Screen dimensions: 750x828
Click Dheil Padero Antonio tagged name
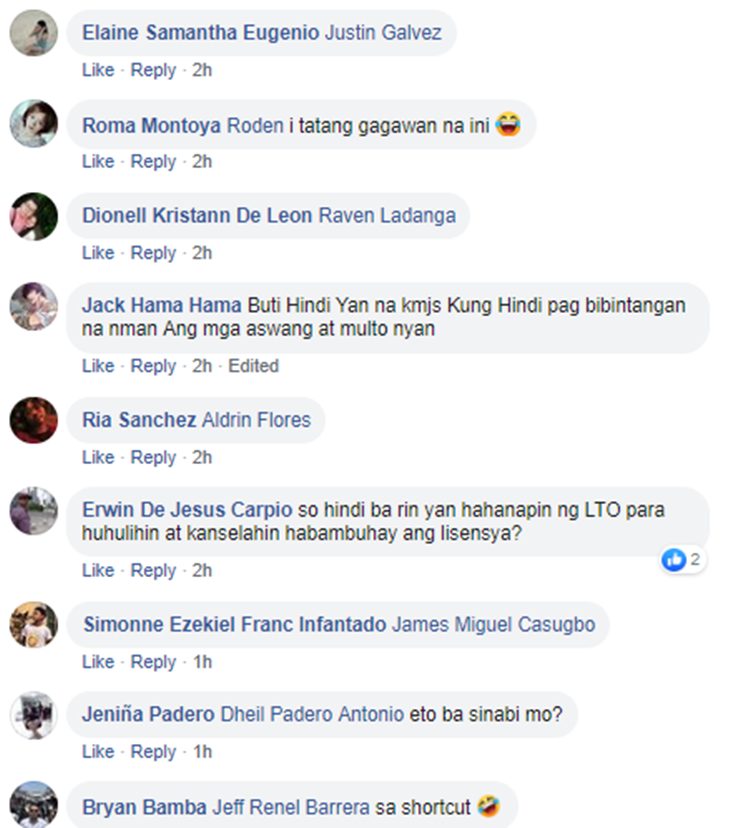click(312, 714)
